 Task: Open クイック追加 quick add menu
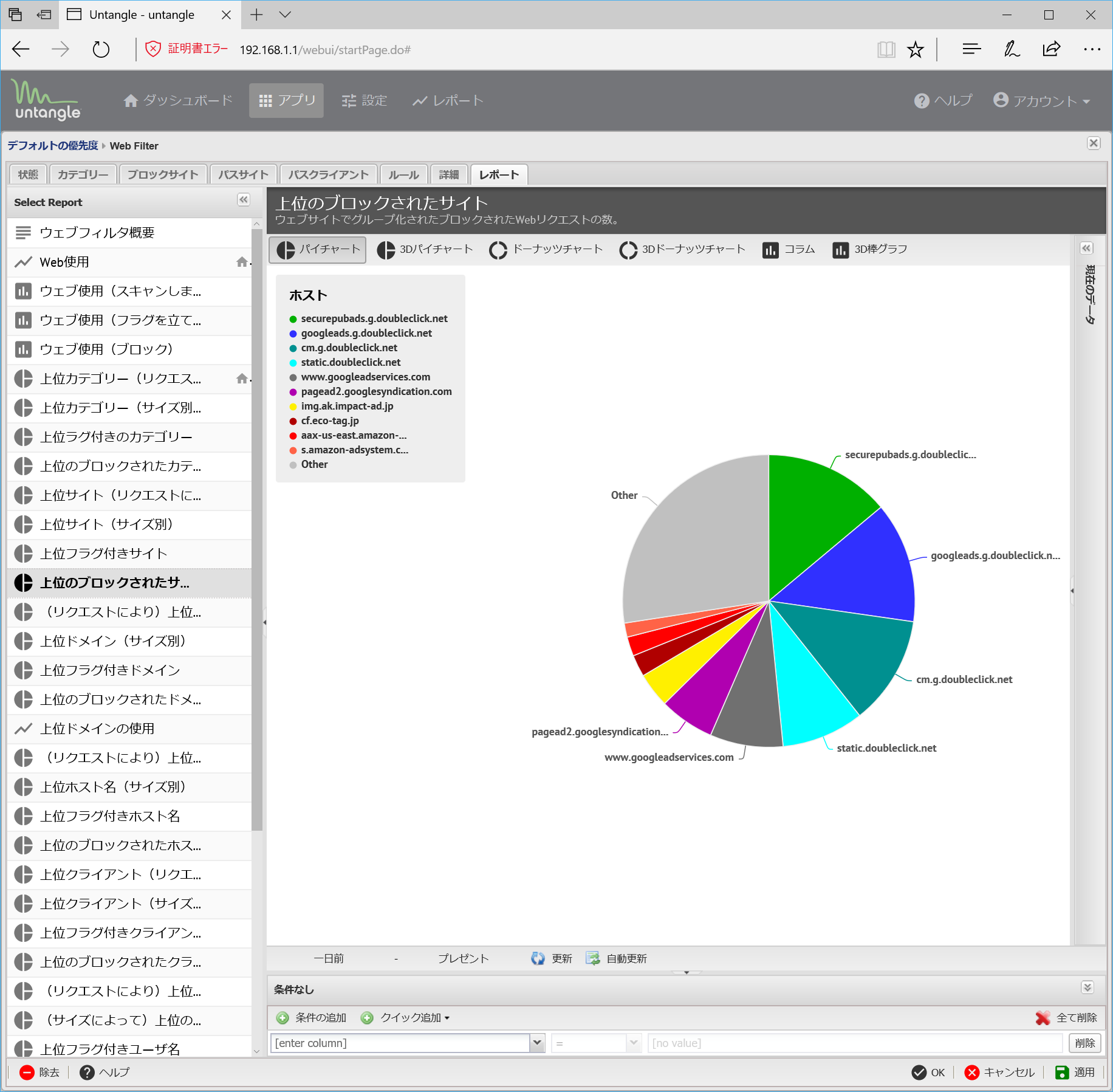[x=405, y=1018]
